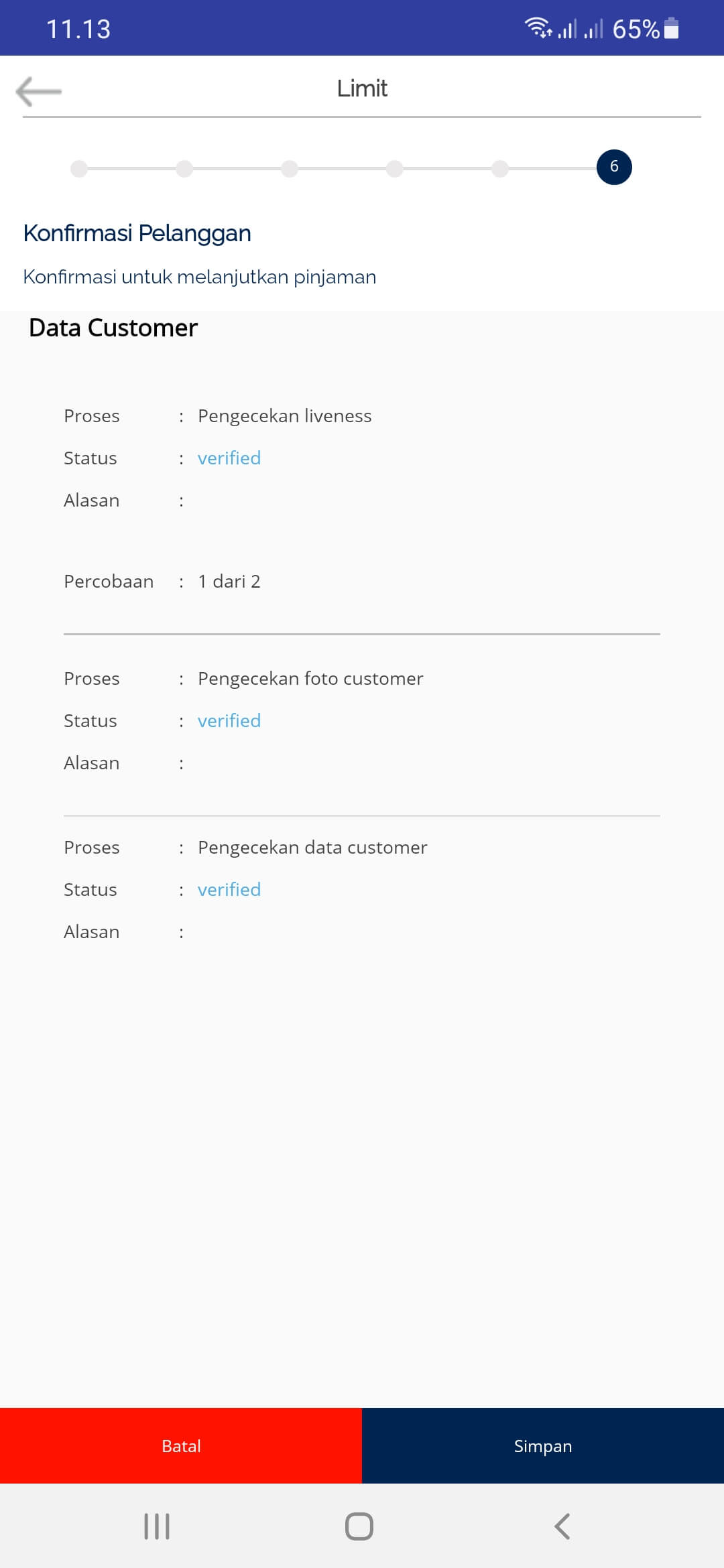Click verified status for liveness check
724x1568 pixels.
pos(229,458)
